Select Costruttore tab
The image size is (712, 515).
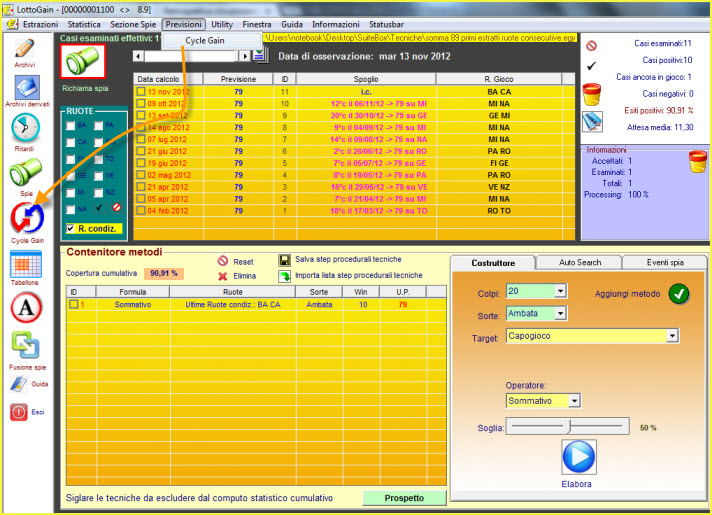[493, 263]
